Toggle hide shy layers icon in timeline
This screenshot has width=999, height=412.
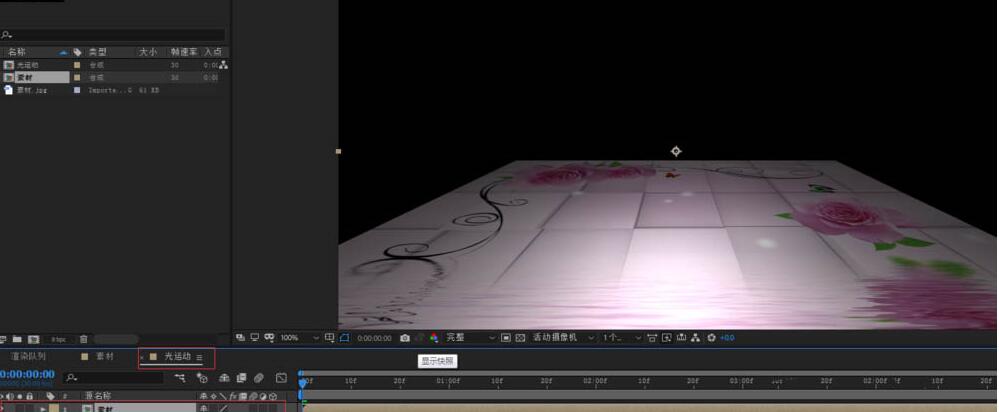[x=224, y=378]
